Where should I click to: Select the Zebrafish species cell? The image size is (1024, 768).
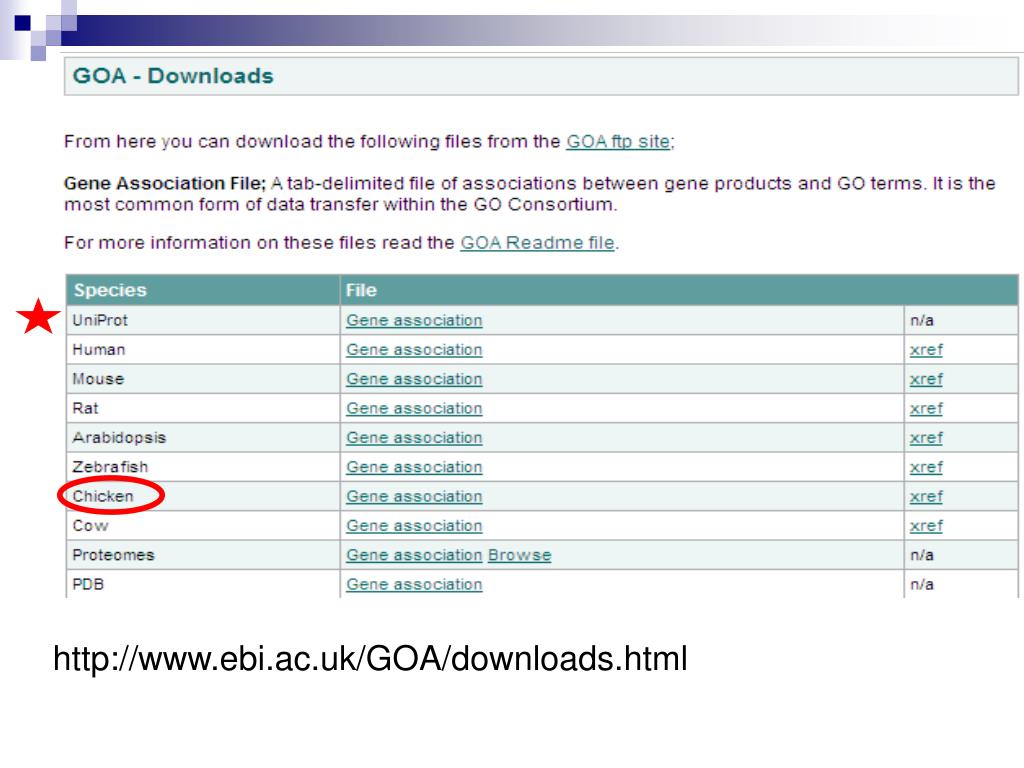202,468
